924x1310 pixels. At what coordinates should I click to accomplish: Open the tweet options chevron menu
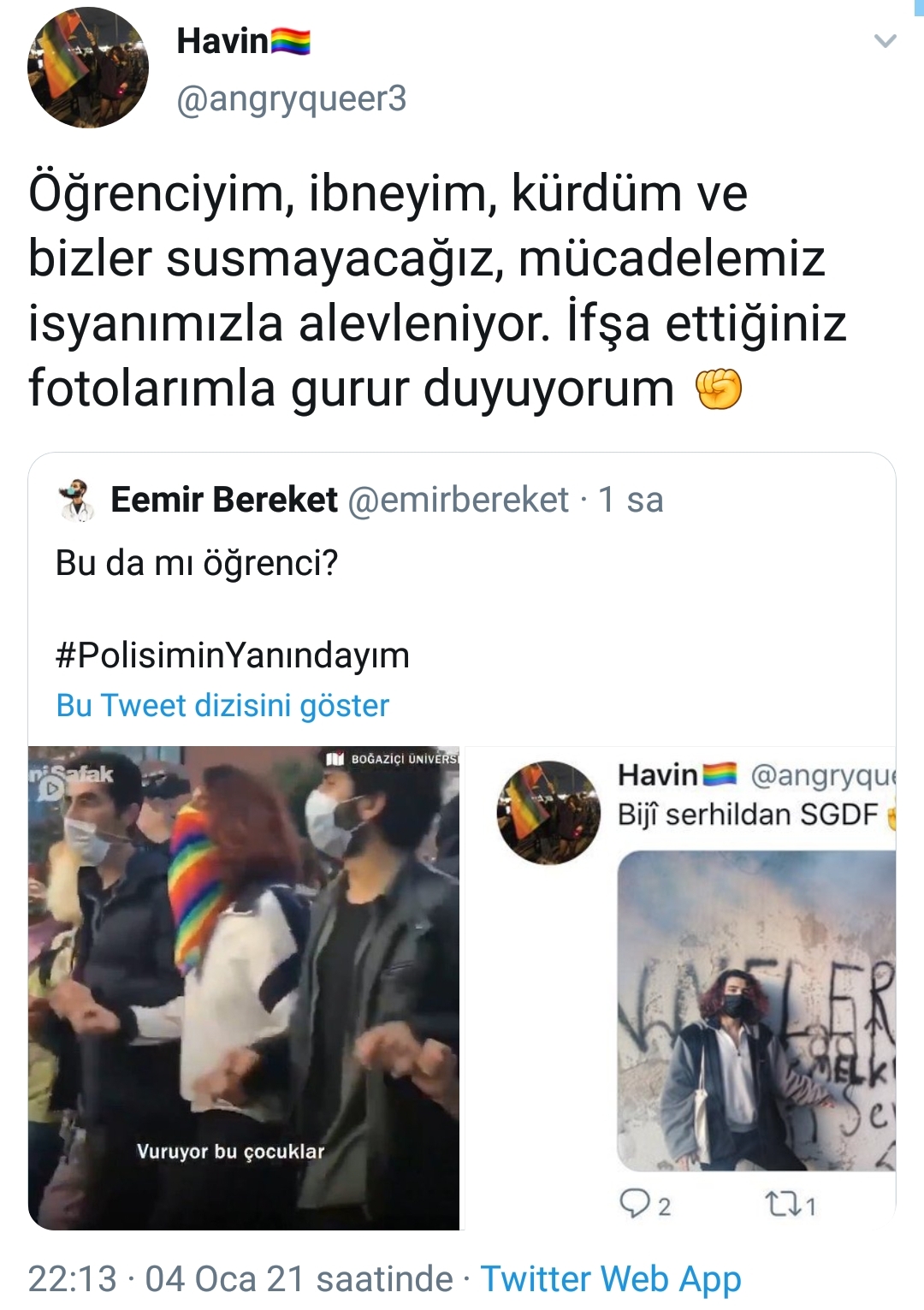[x=885, y=40]
